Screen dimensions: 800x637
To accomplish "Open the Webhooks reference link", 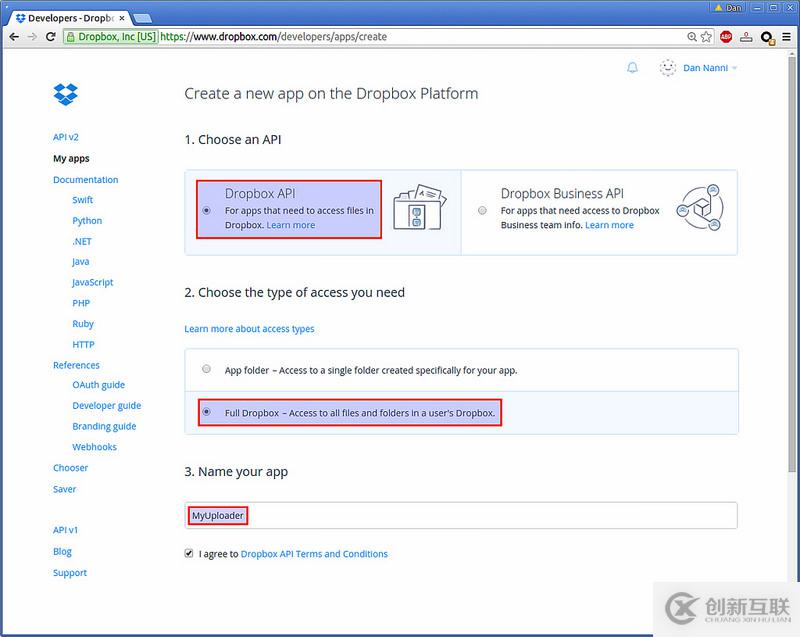I will click(x=94, y=447).
